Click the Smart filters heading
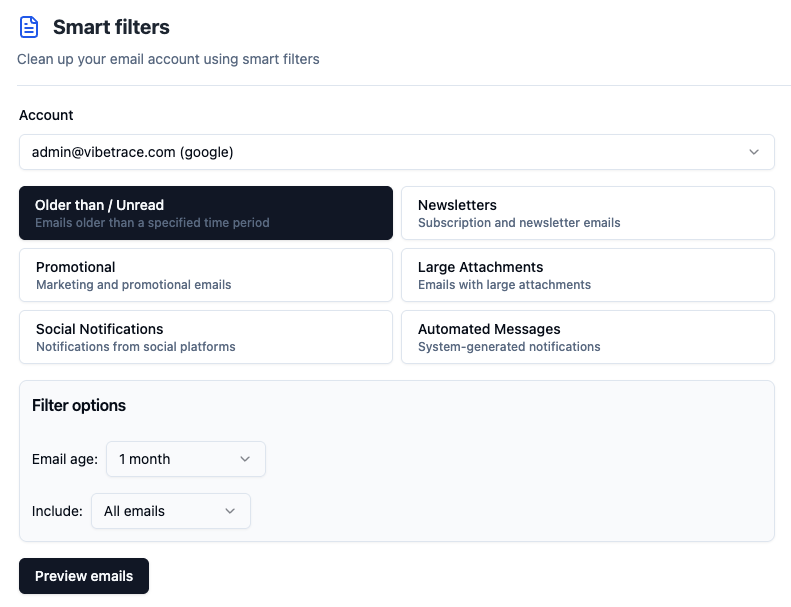The width and height of the screenshot is (791, 607). click(111, 27)
